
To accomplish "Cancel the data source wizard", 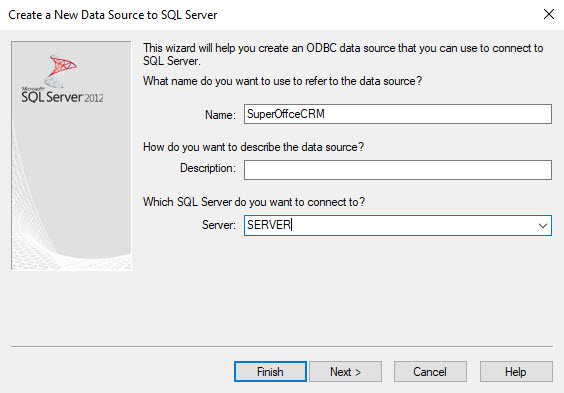I will click(430, 371).
